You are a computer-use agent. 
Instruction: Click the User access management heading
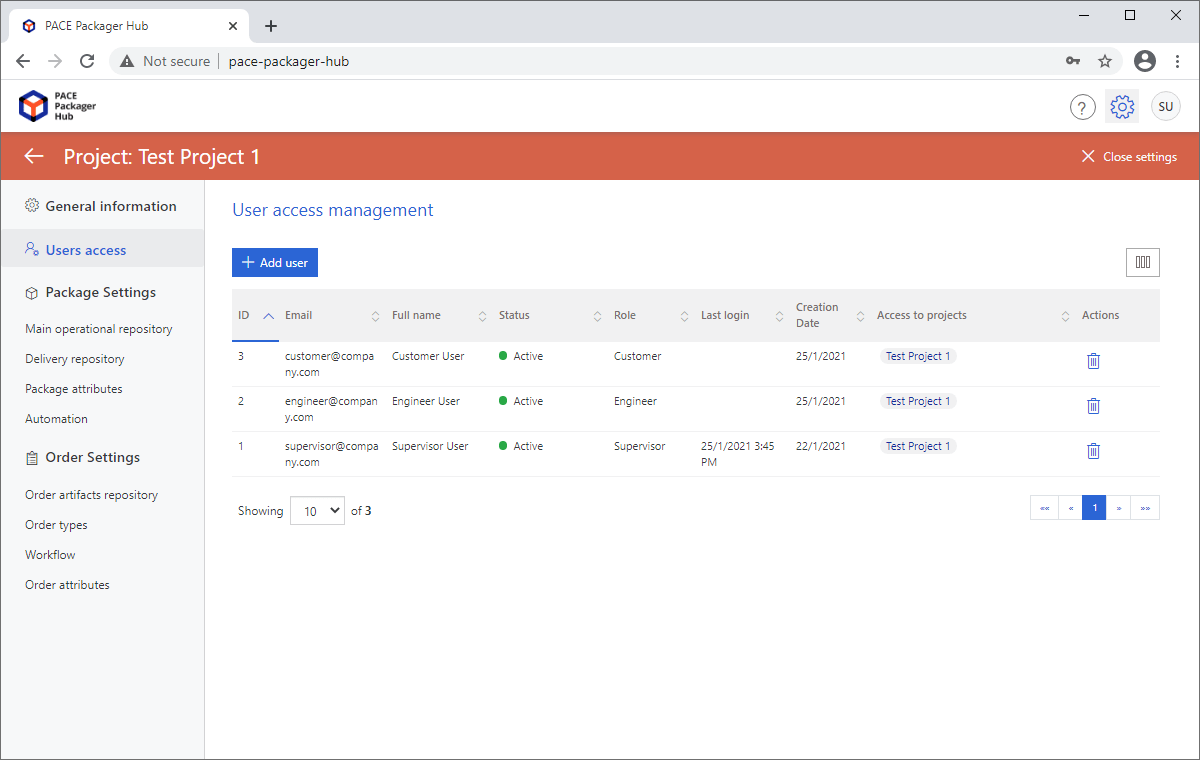[333, 210]
